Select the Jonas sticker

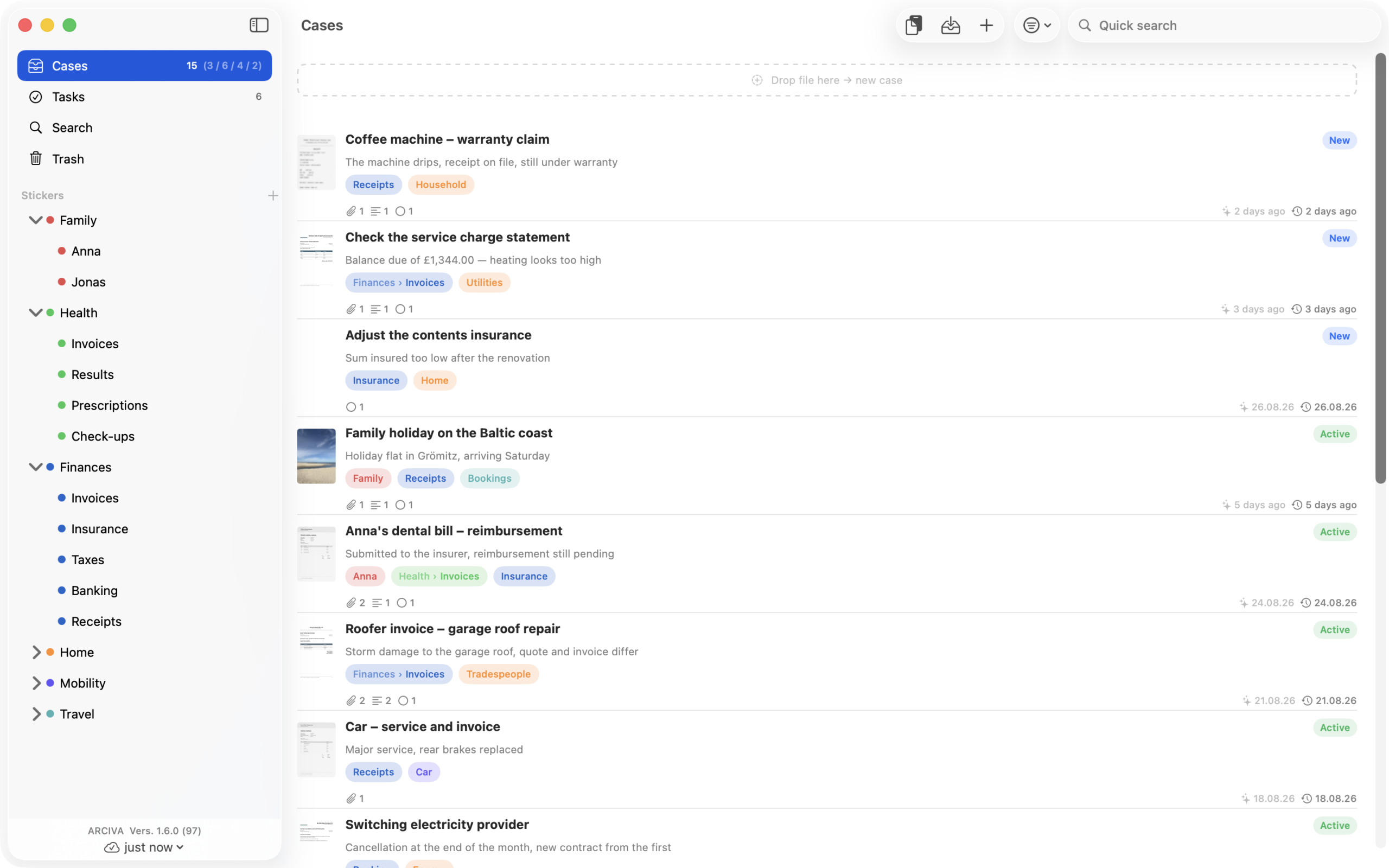[88, 282]
